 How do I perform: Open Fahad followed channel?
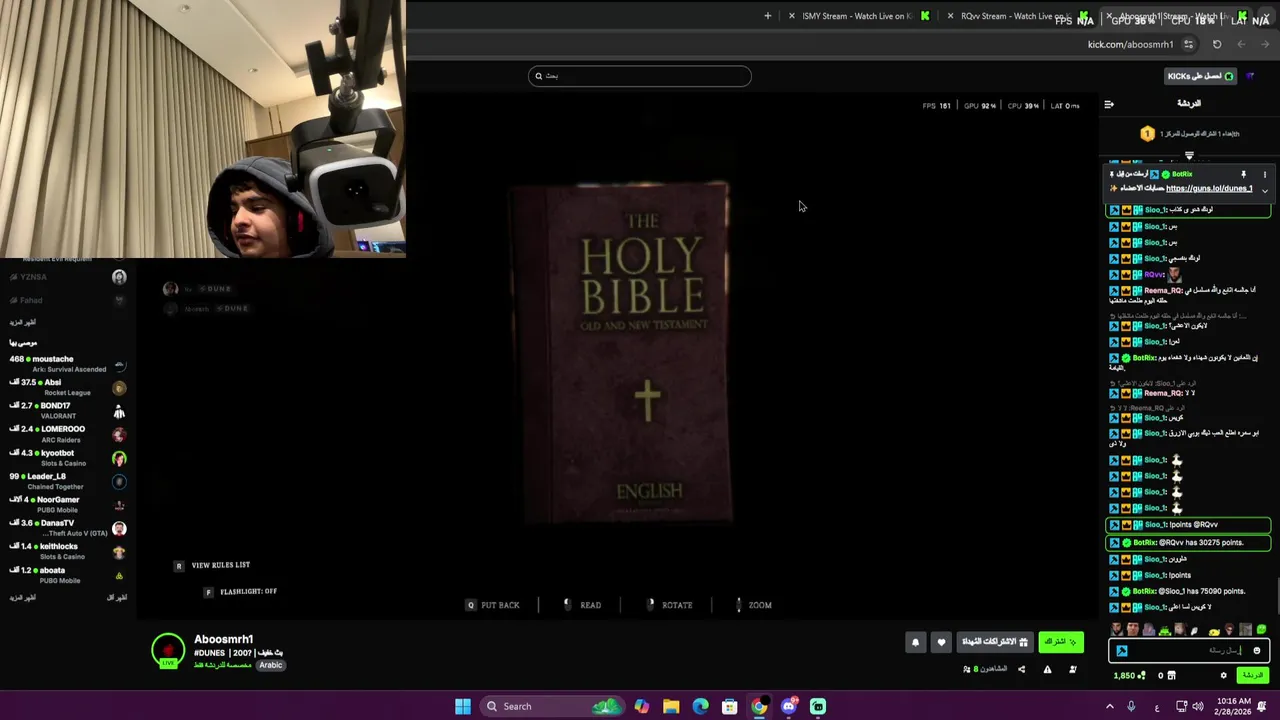[x=68, y=300]
